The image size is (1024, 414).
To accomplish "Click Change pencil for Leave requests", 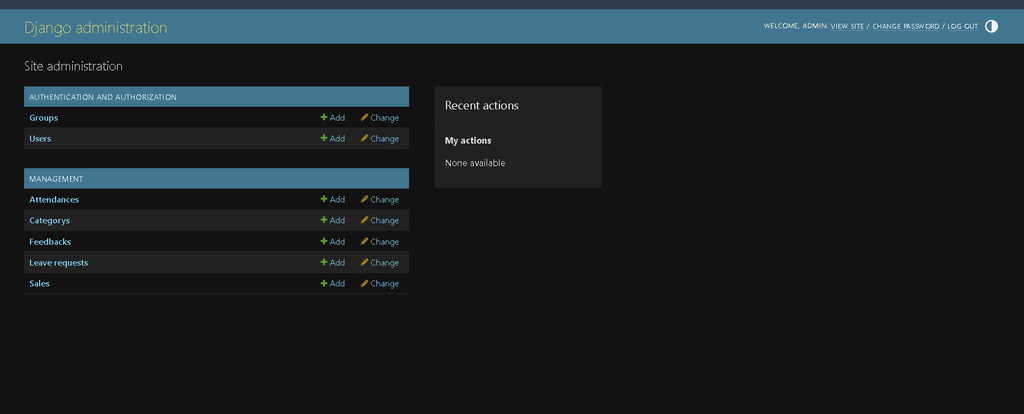I will [379, 263].
